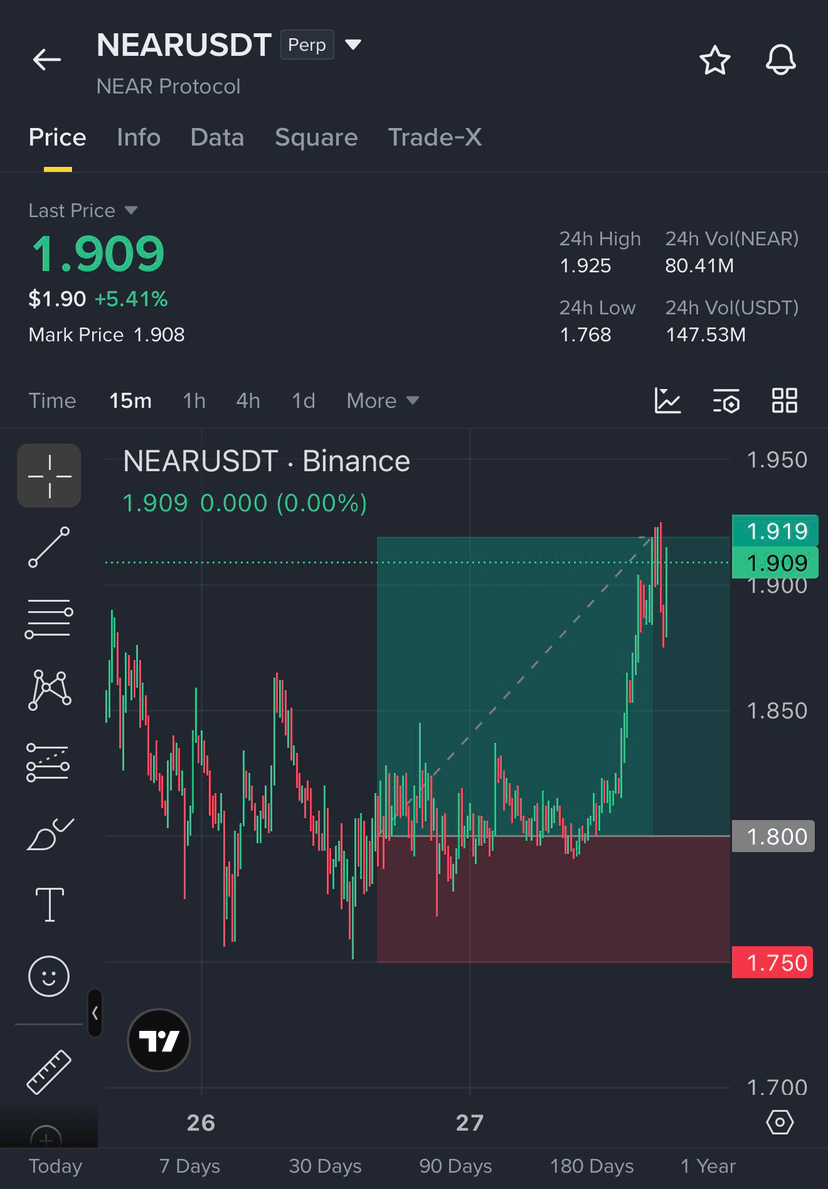Click the Mark Price 1.908 text
The height and width of the screenshot is (1189, 828).
[x=106, y=334]
